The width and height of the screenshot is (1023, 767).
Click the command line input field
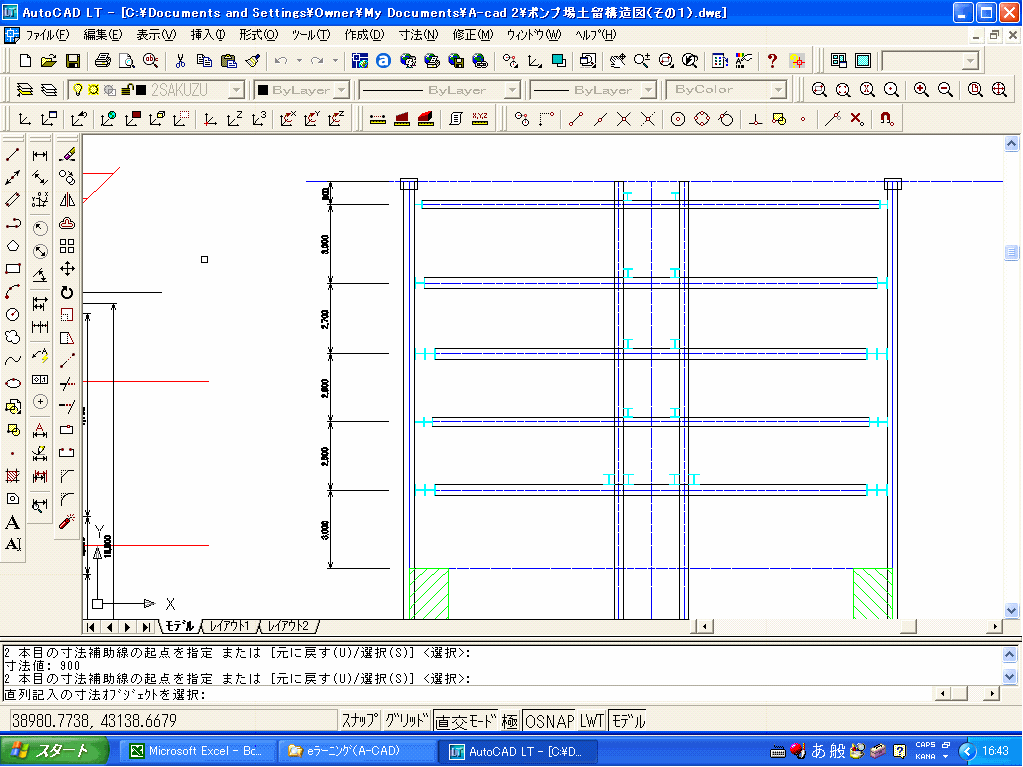pos(468,695)
